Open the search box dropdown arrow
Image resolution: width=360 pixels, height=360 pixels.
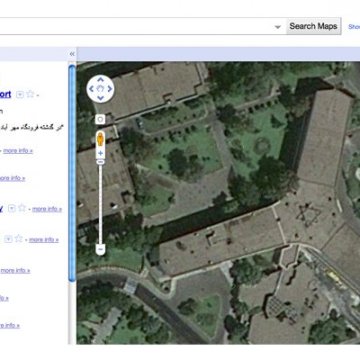click(278, 27)
